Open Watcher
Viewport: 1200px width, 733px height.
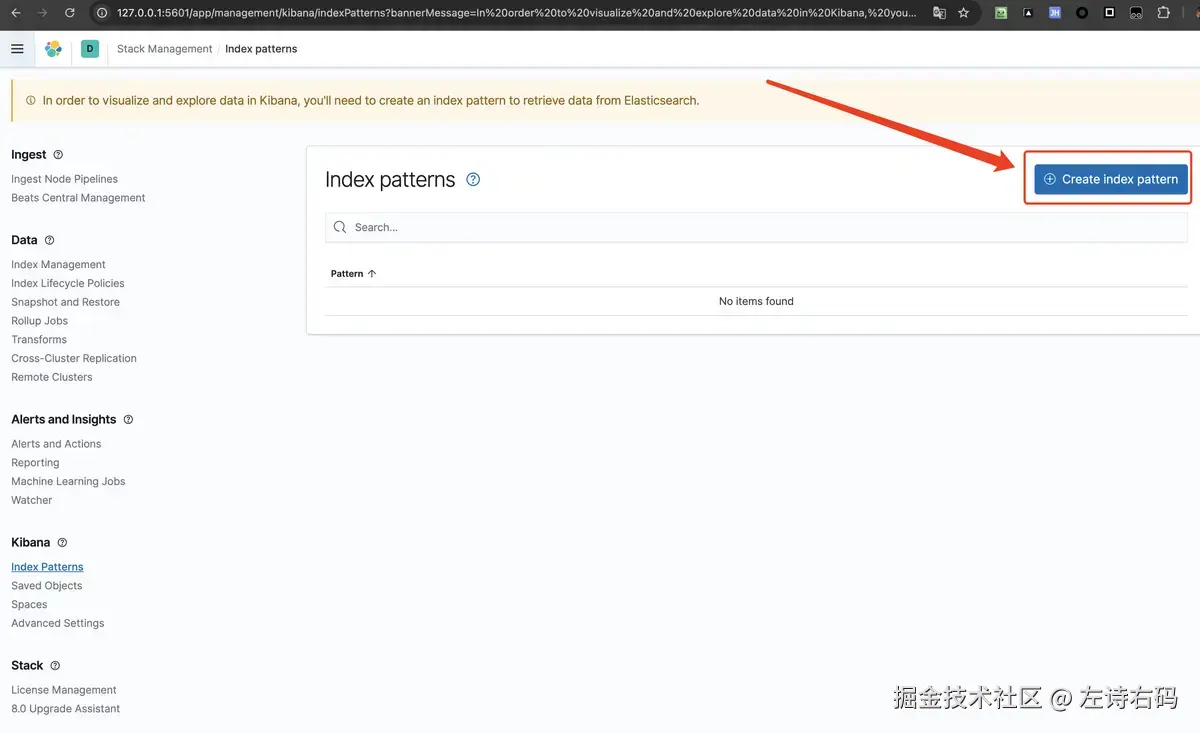pyautogui.click(x=32, y=500)
